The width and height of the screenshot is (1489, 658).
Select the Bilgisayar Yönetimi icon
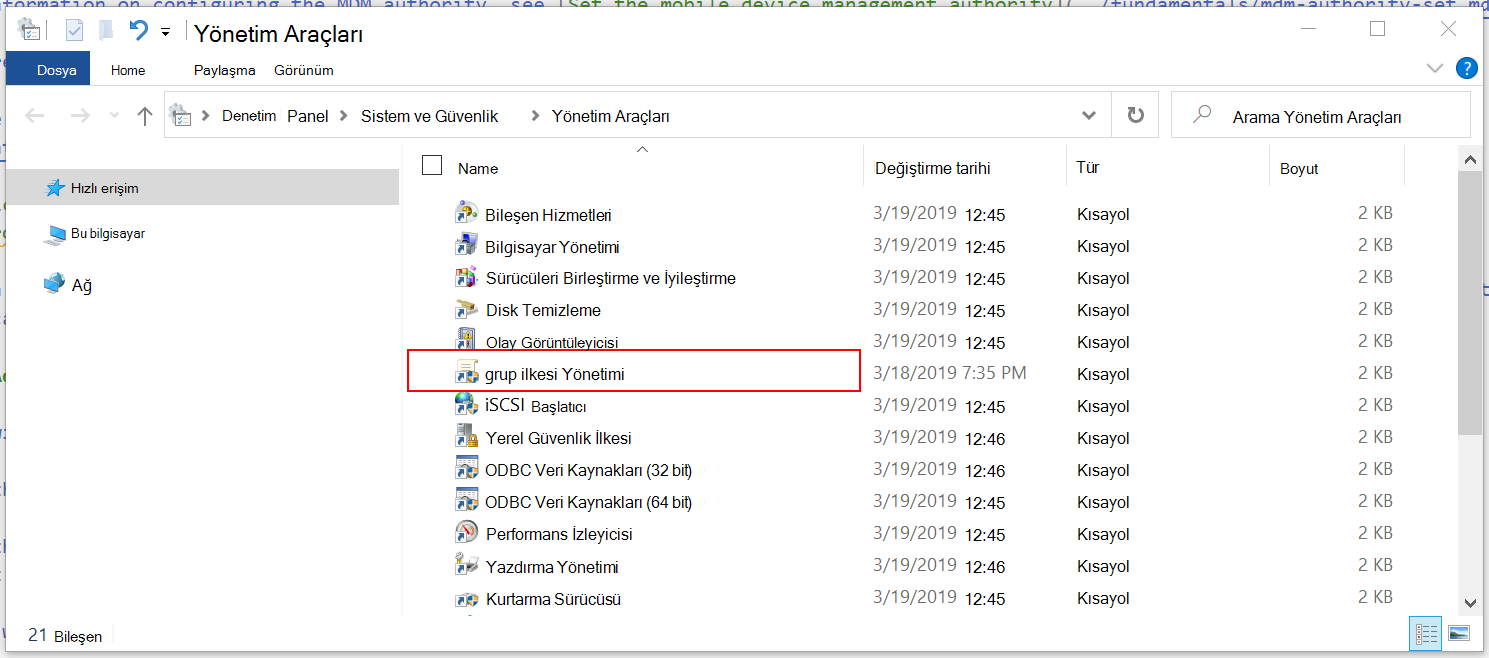[x=466, y=245]
